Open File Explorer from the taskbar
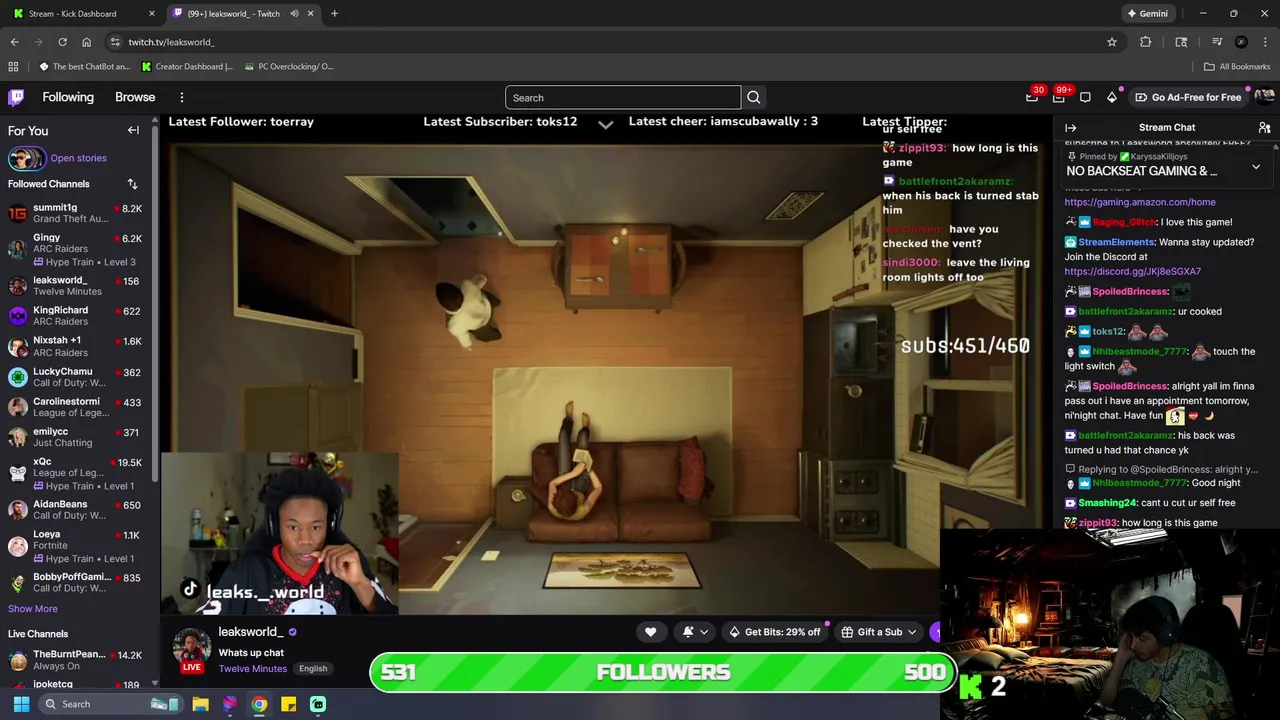This screenshot has height=720, width=1280. [x=200, y=704]
